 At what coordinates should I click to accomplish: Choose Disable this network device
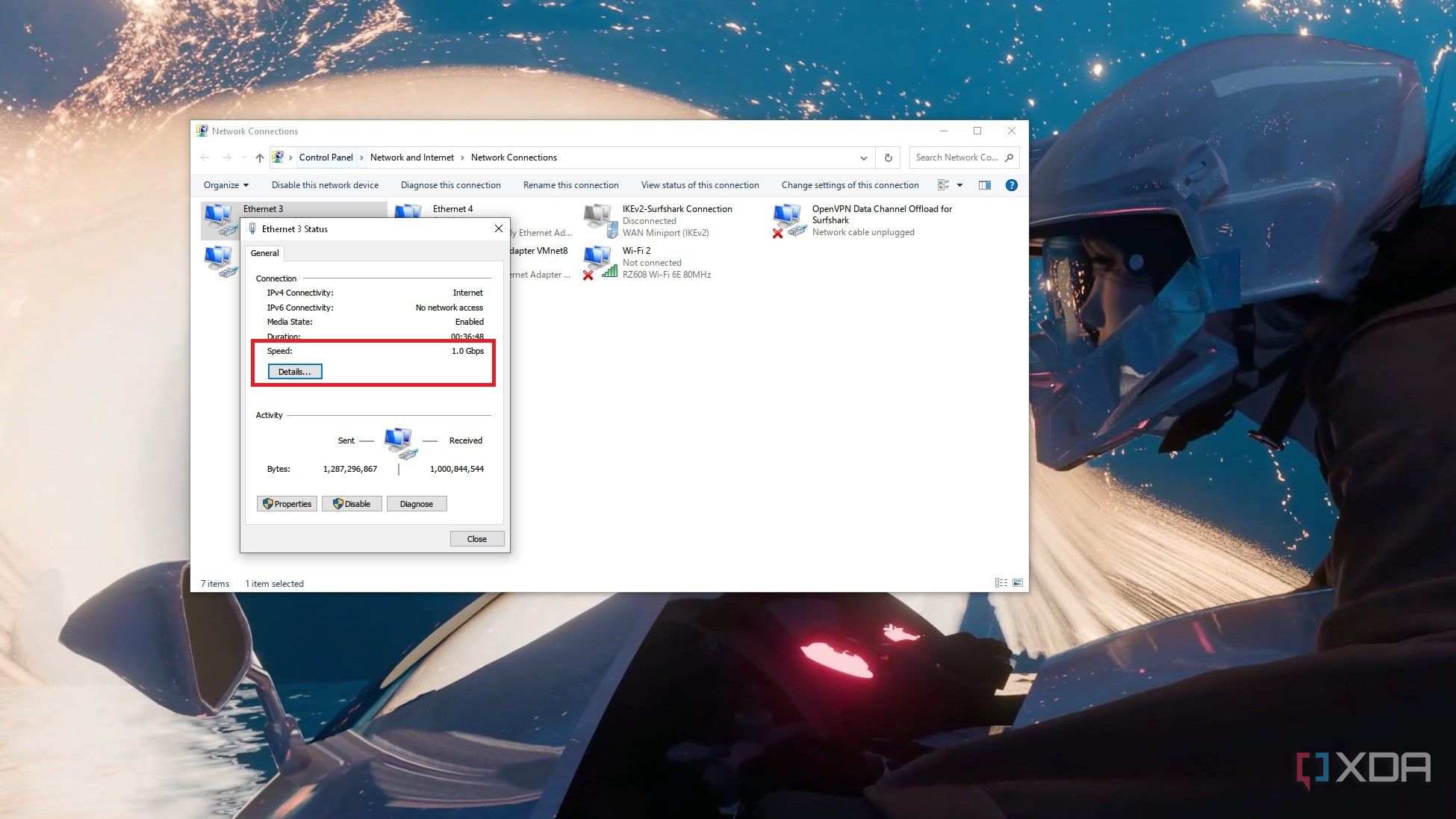[325, 185]
